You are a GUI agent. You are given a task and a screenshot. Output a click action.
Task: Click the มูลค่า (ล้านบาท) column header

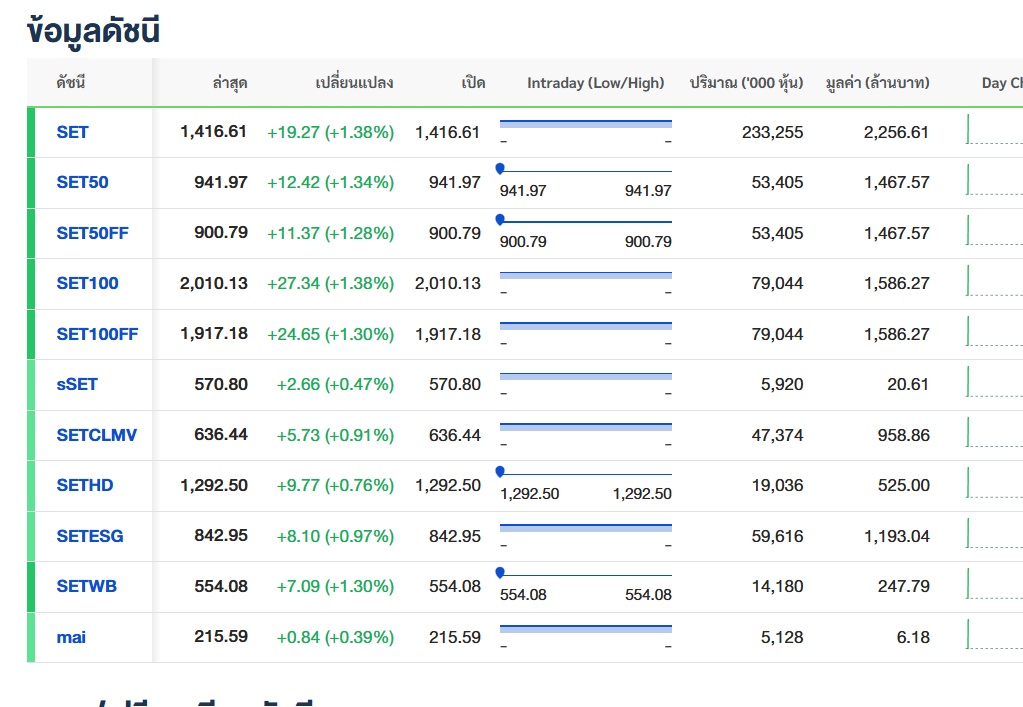pos(877,83)
